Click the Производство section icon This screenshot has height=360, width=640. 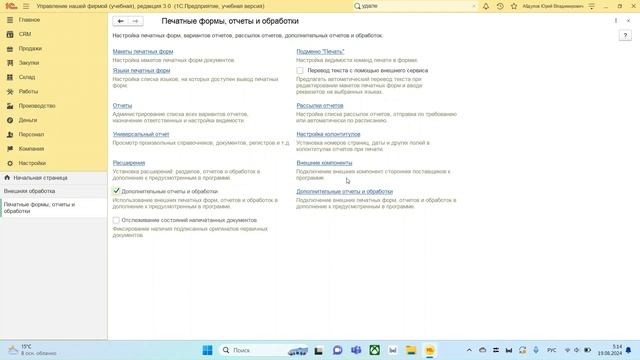10,106
